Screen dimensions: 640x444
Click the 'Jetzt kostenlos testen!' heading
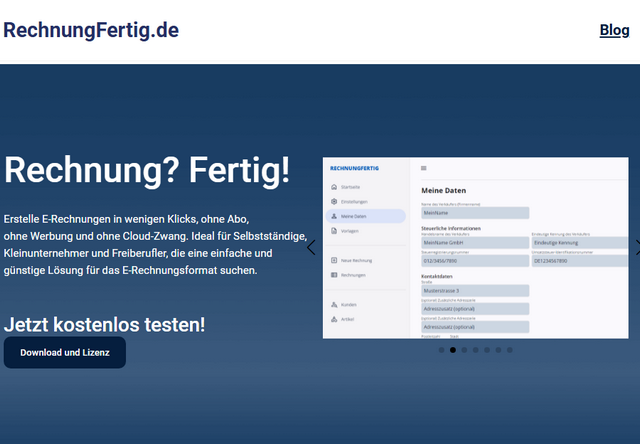pyautogui.click(x=104, y=325)
